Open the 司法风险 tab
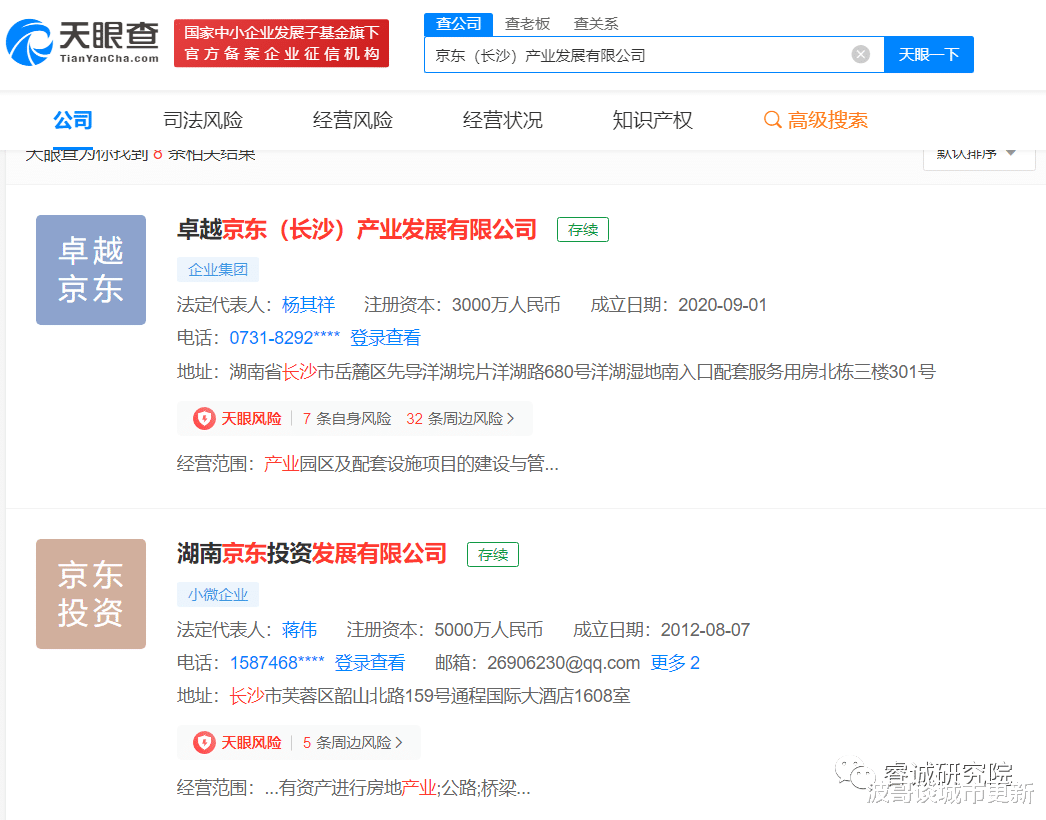This screenshot has height=820, width=1046. pos(203,120)
